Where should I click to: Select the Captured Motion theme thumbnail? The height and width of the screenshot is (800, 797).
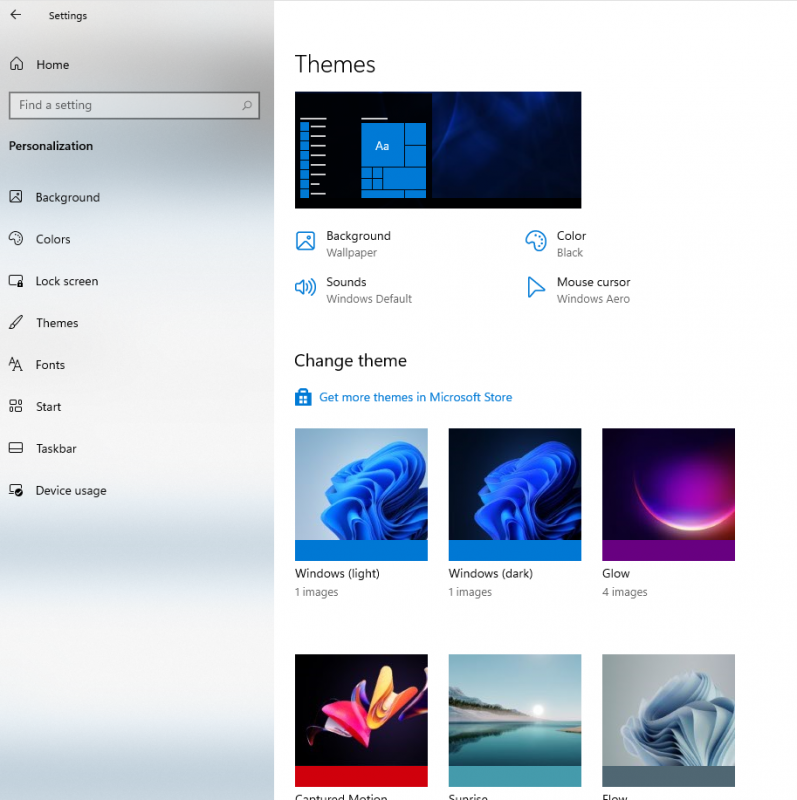361,720
